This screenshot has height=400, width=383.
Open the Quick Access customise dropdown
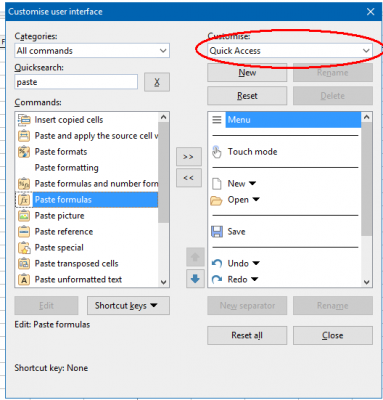point(290,51)
